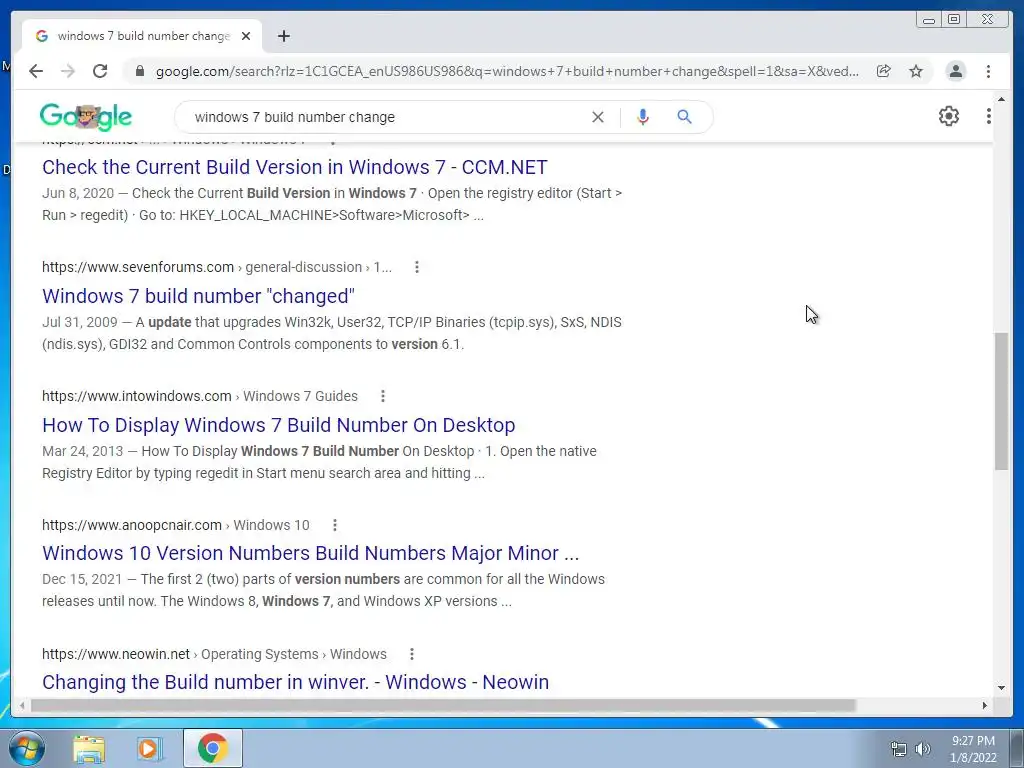The width and height of the screenshot is (1024, 768).
Task: View site info via the padlock icon
Action: click(139, 71)
